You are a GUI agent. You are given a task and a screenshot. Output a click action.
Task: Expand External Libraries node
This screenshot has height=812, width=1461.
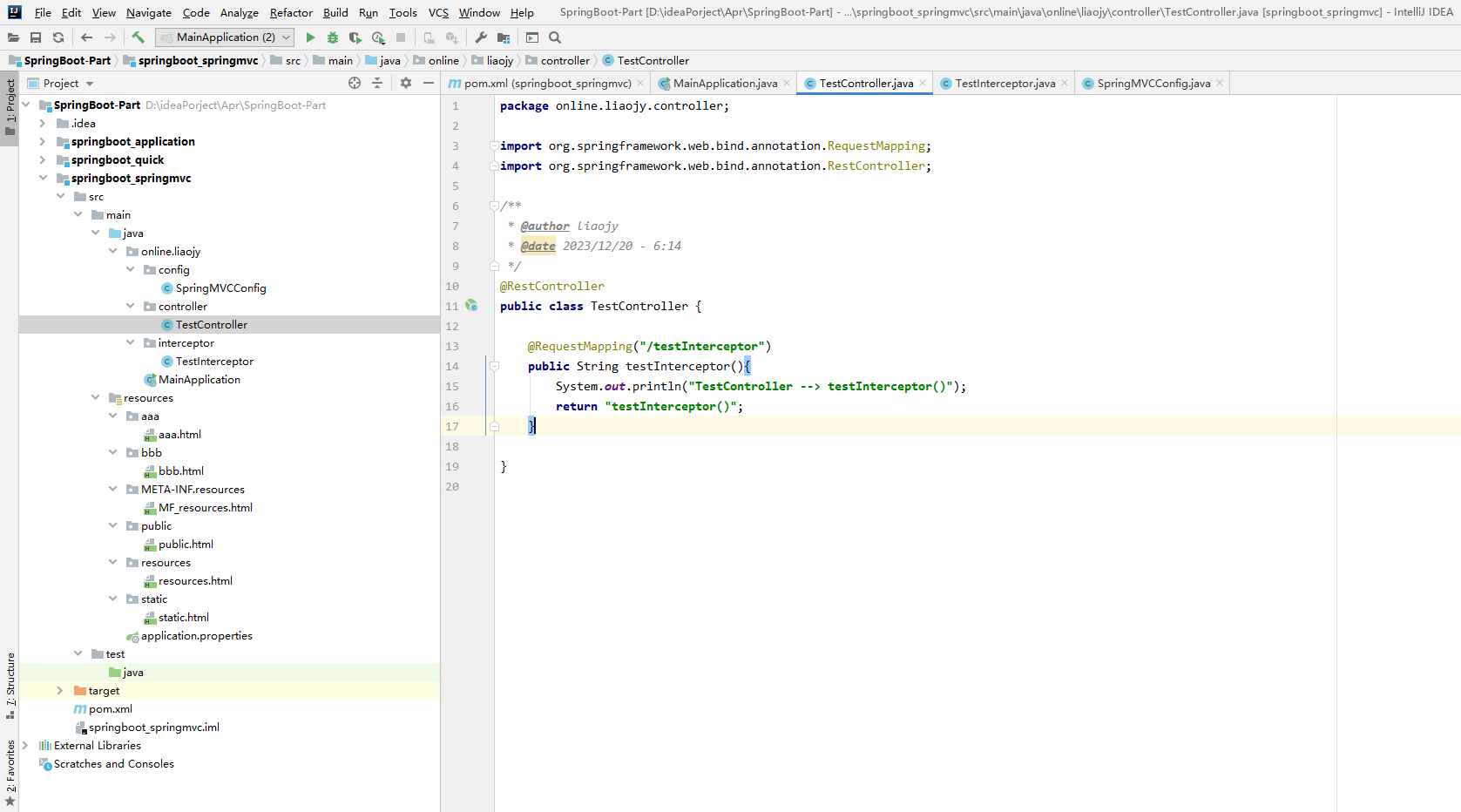(25, 745)
